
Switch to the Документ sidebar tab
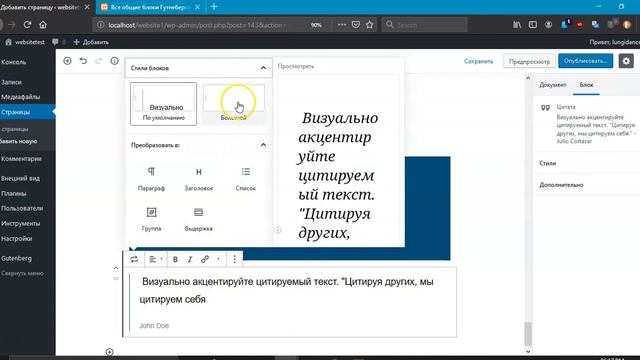click(553, 85)
